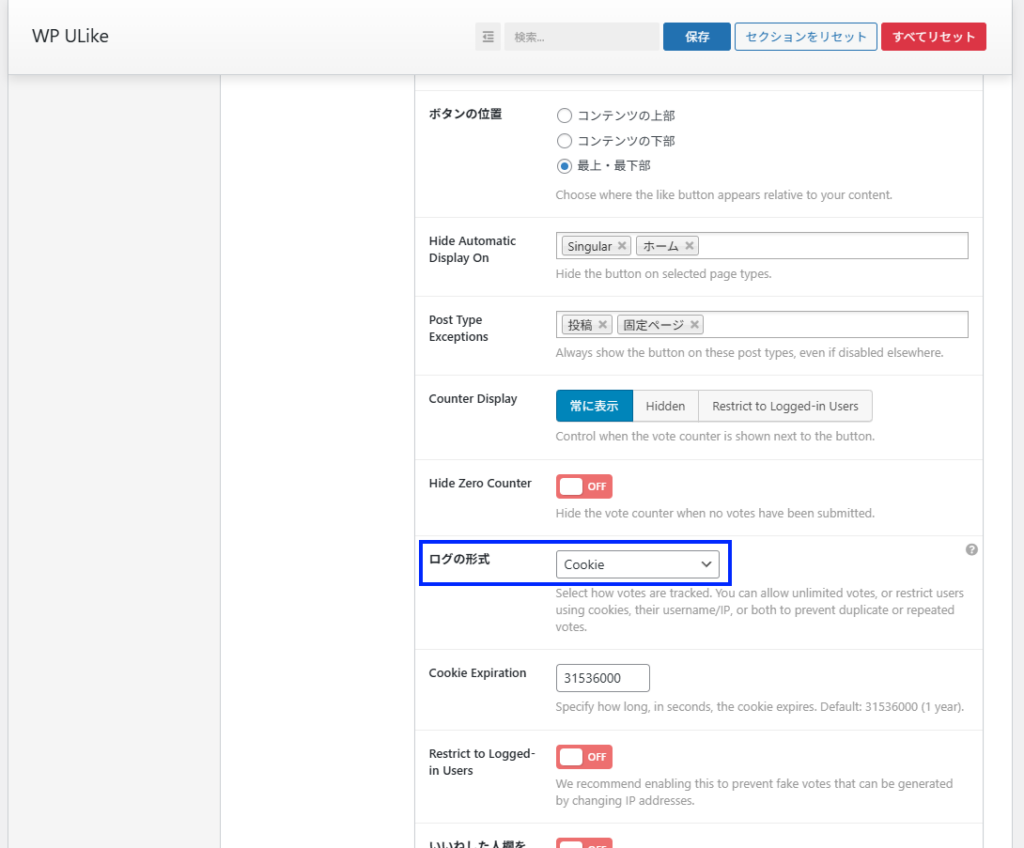Open the ログの形式 Cookie dropdown
This screenshot has width=1024, height=848.
click(x=637, y=565)
